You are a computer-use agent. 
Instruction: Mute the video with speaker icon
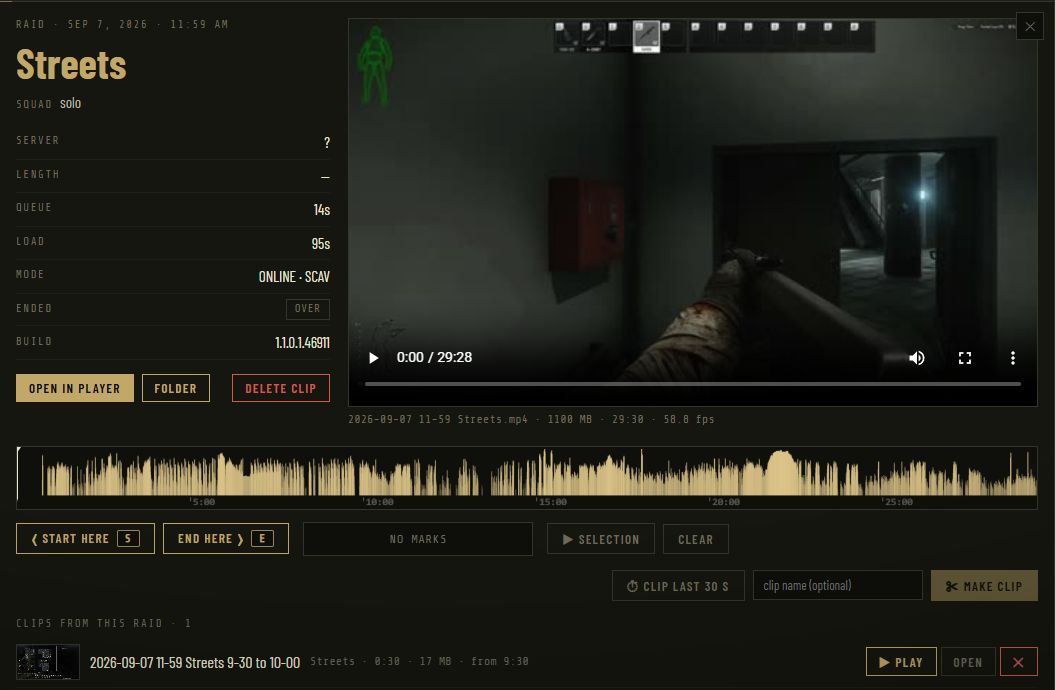916,358
